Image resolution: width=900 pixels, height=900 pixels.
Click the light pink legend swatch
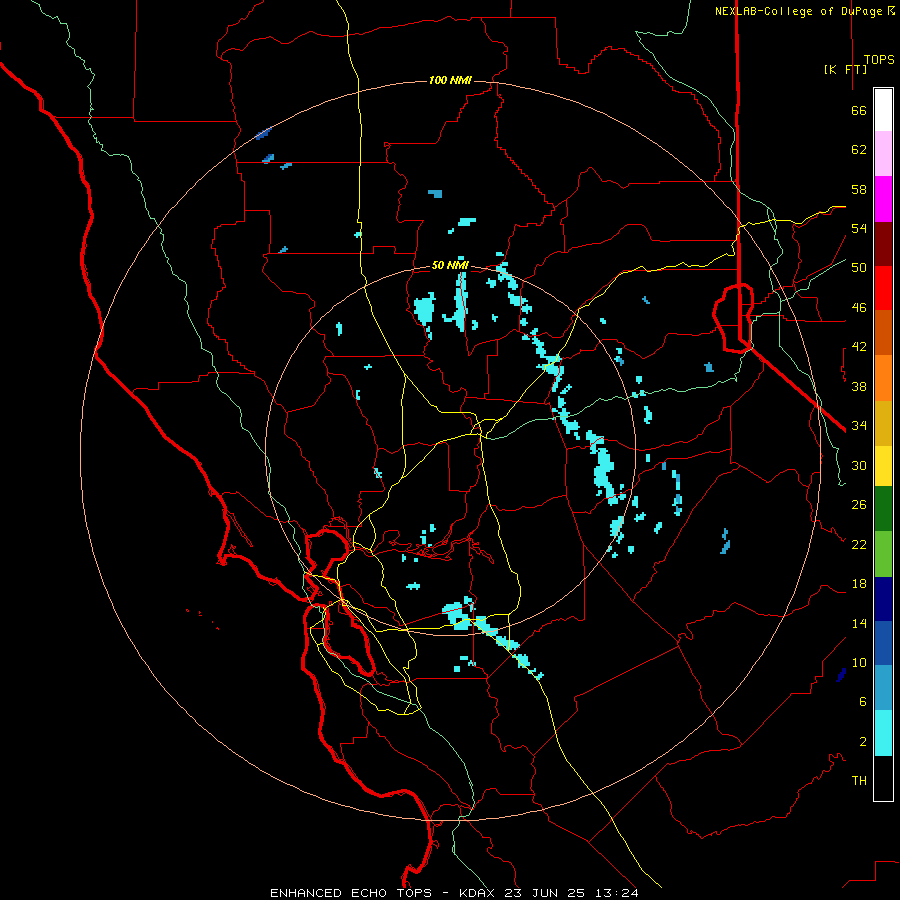point(883,153)
